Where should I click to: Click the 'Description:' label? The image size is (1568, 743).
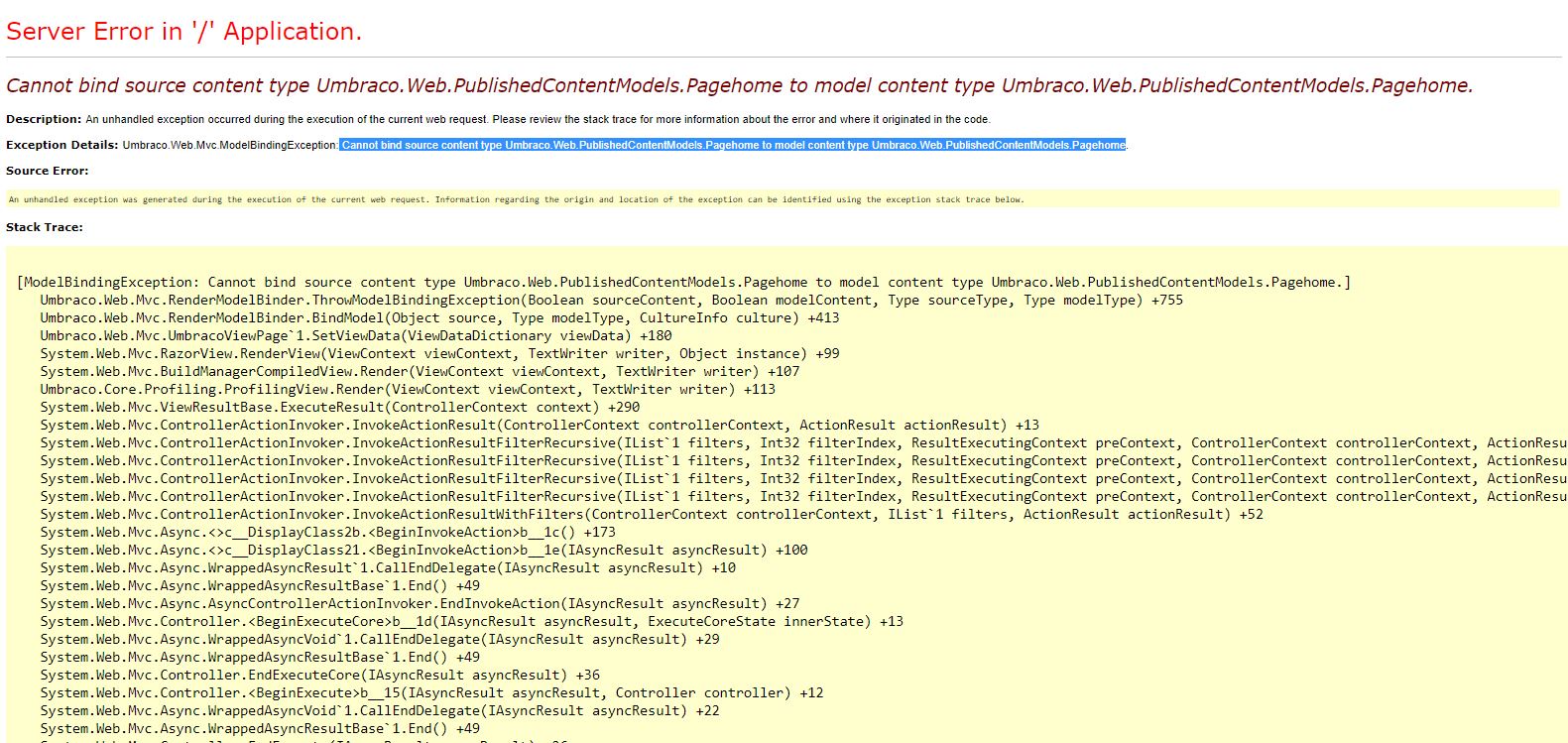tap(44, 119)
